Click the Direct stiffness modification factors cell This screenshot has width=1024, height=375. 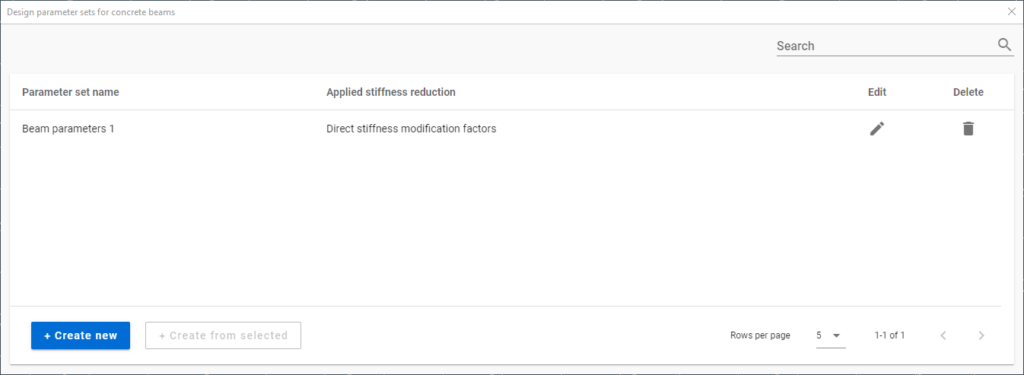coord(411,129)
